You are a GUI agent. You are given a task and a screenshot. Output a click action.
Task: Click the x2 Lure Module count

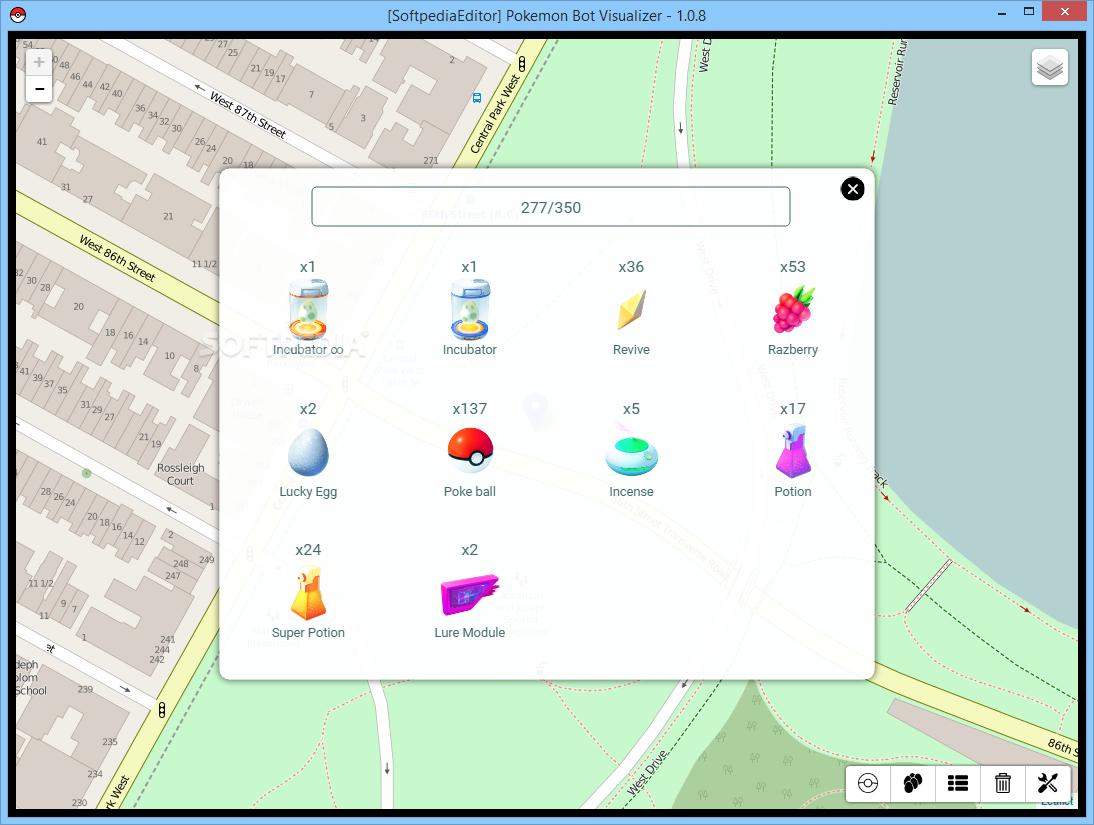point(470,549)
